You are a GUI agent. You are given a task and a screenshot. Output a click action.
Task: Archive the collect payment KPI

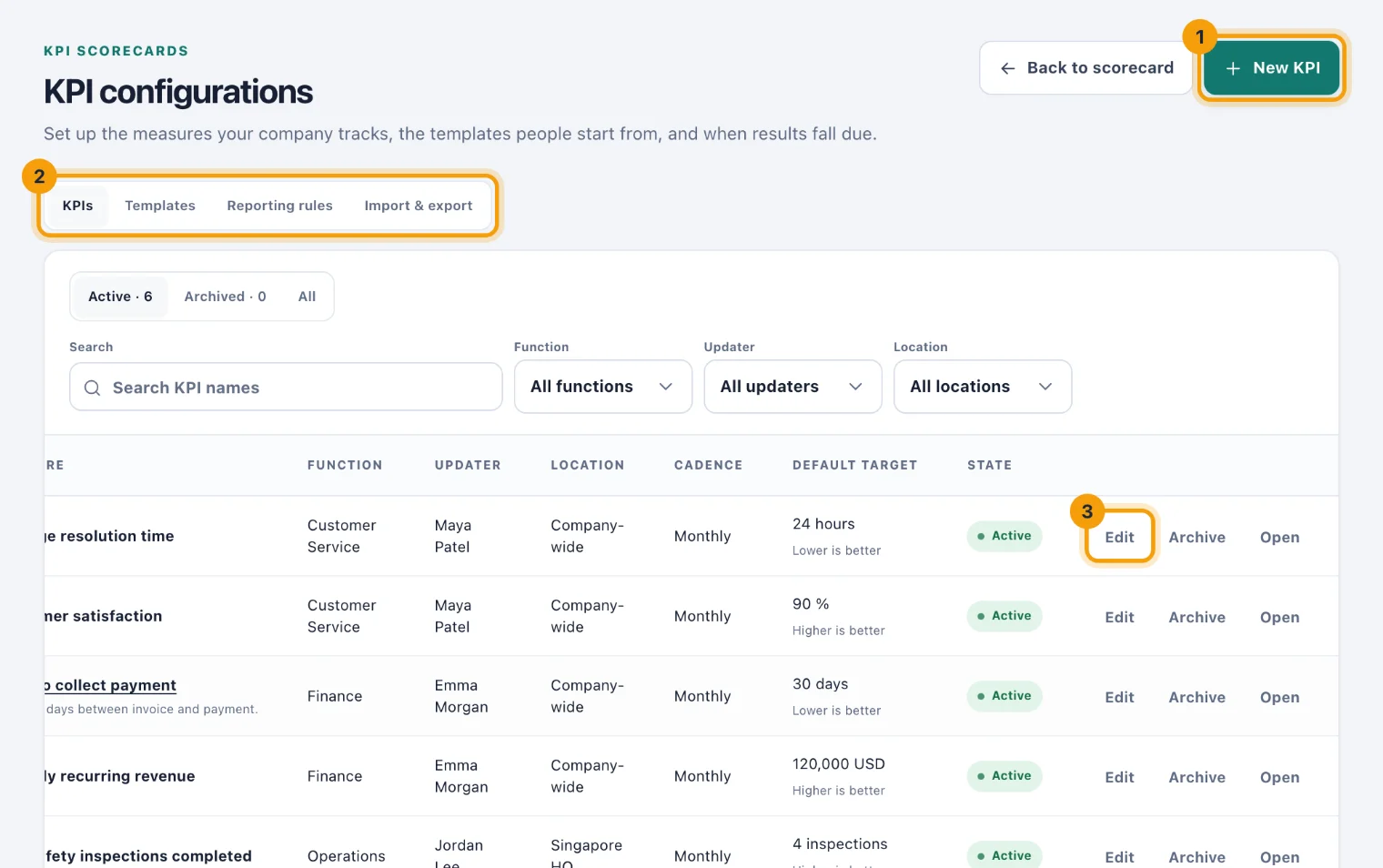[1196, 697]
